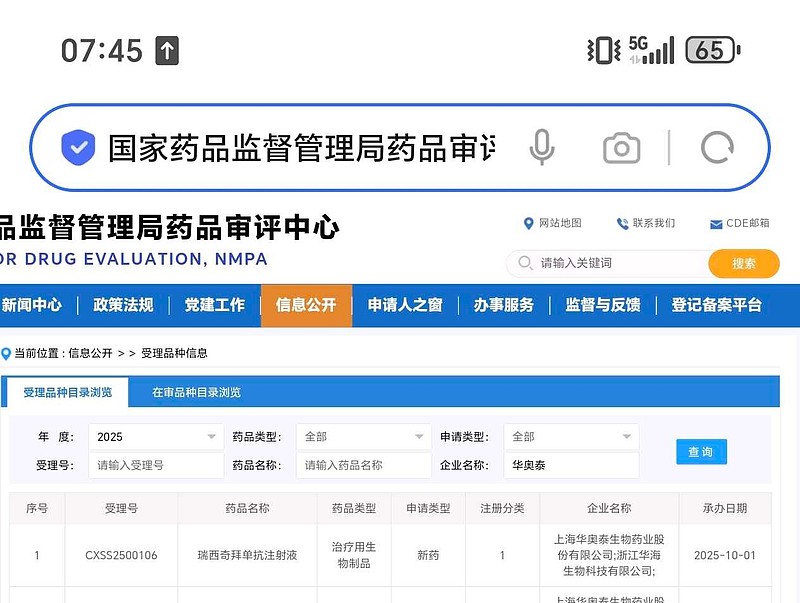Click drug name 瑞西奇拜单抗注射液
Viewport: 800px width, 603px height.
[x=247, y=555]
